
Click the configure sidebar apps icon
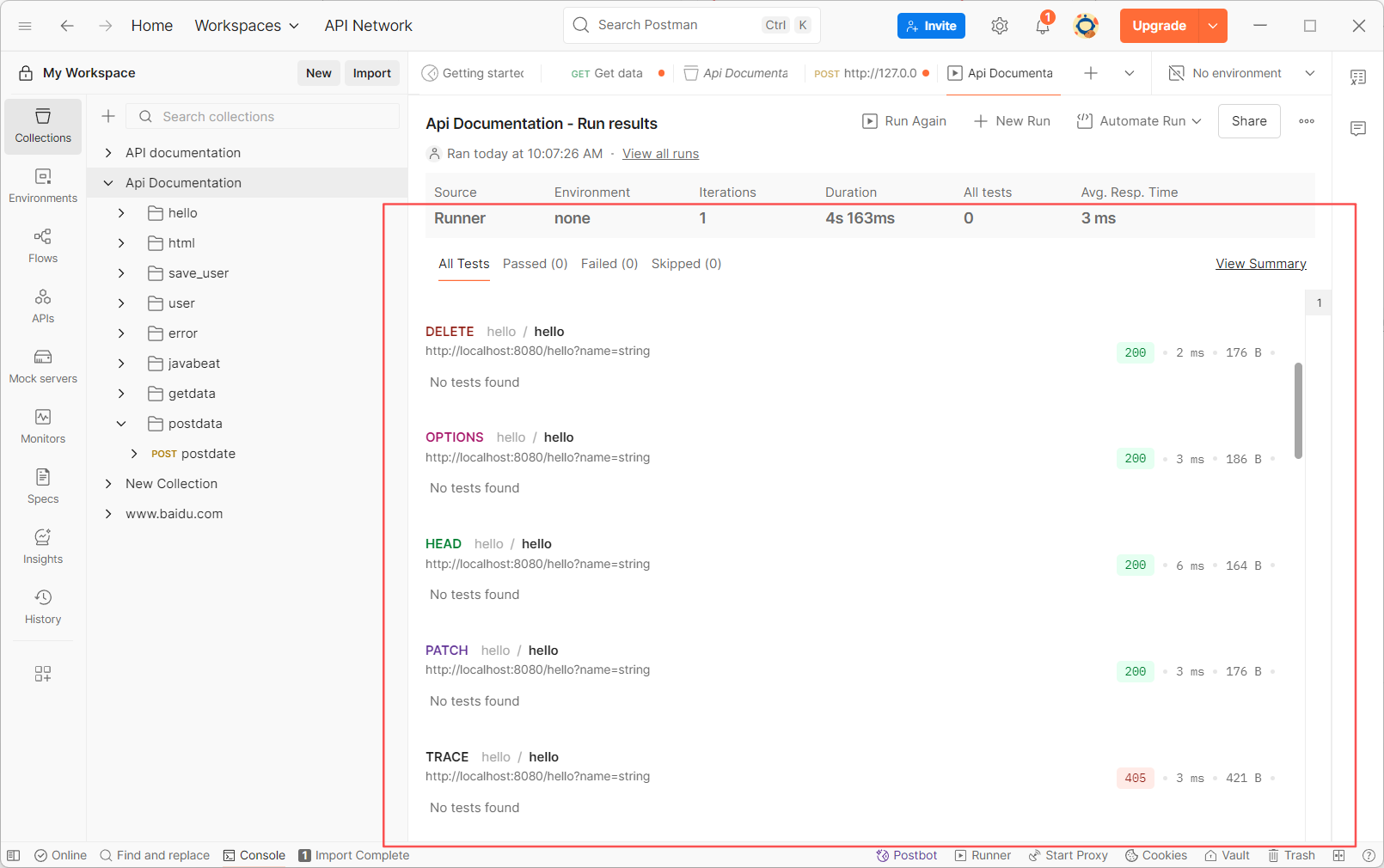click(43, 674)
